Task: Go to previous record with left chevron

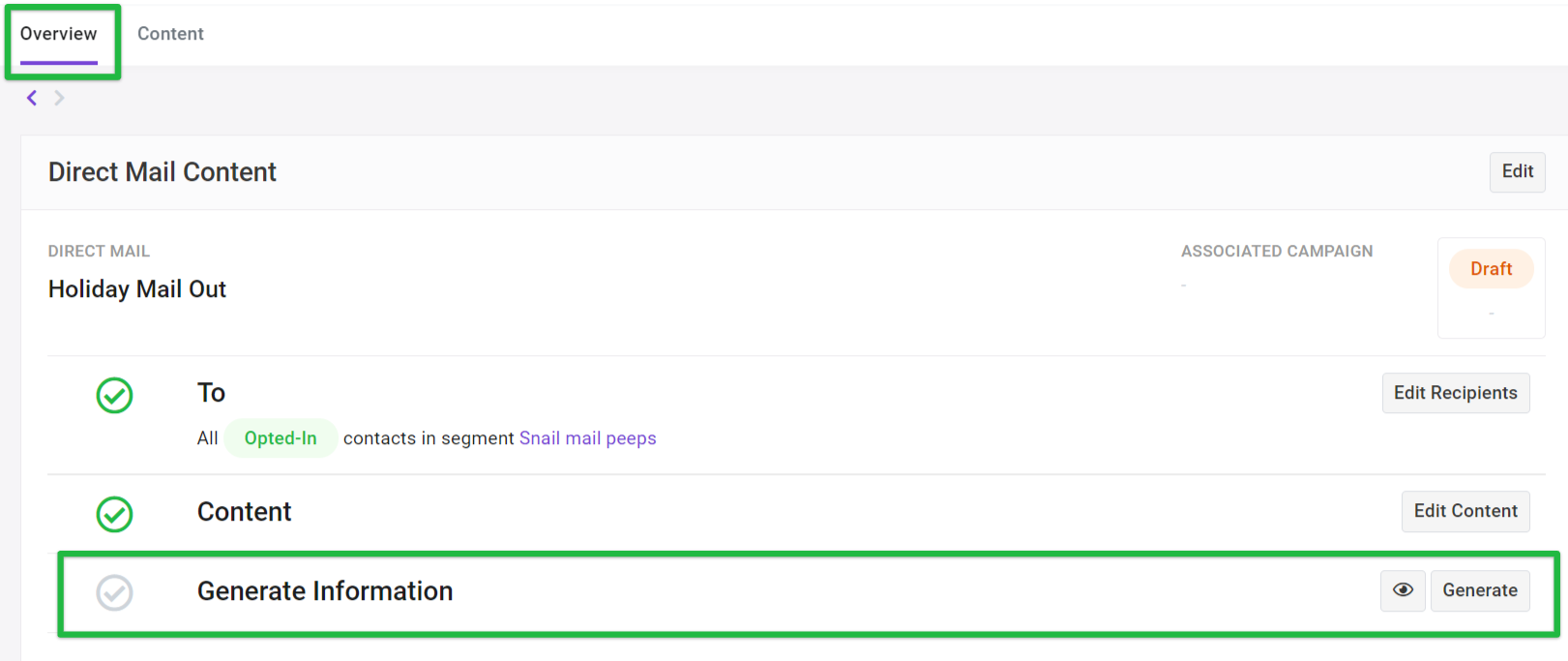Action: [x=32, y=98]
